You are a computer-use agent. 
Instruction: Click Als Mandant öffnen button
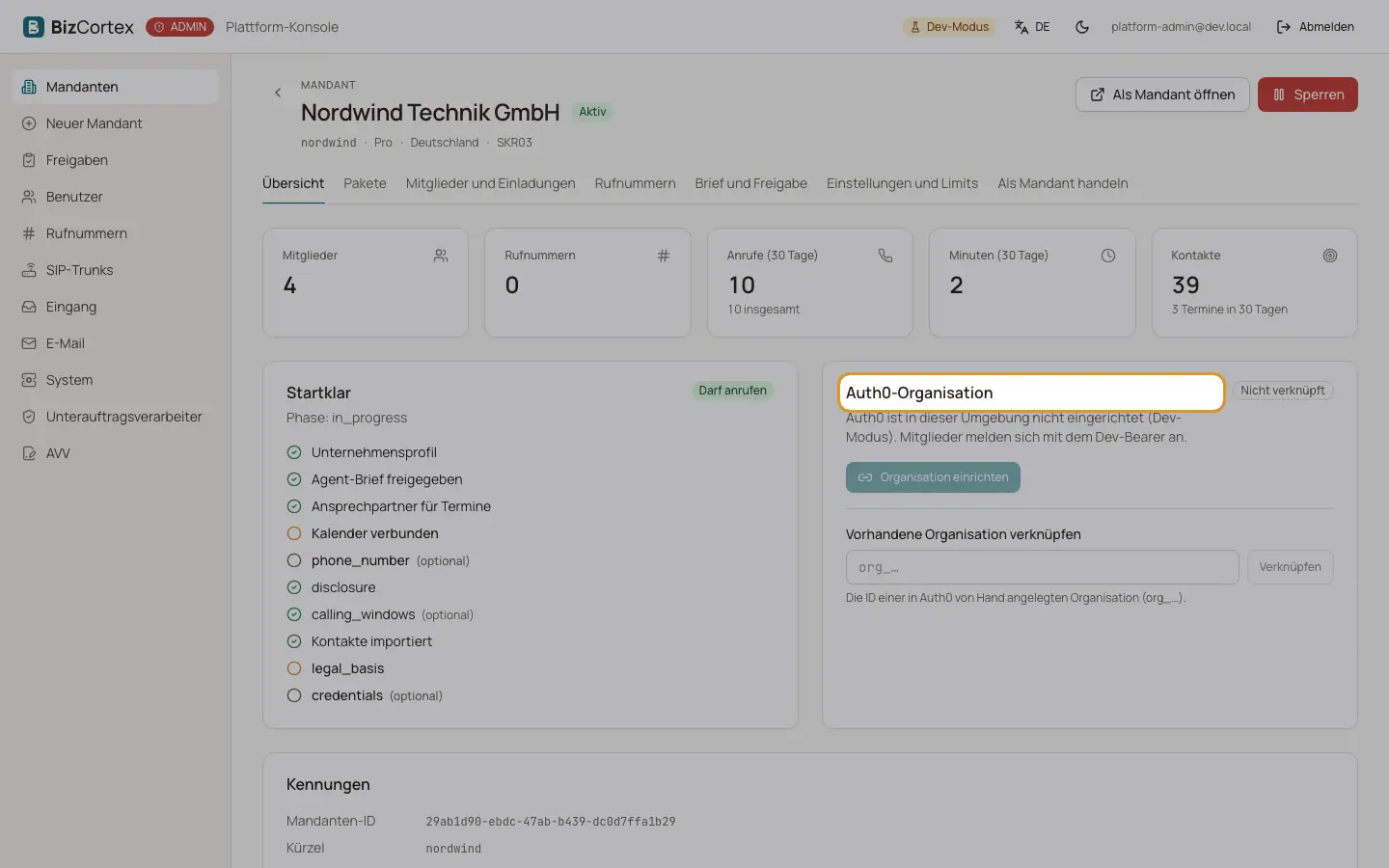pyautogui.click(x=1162, y=95)
